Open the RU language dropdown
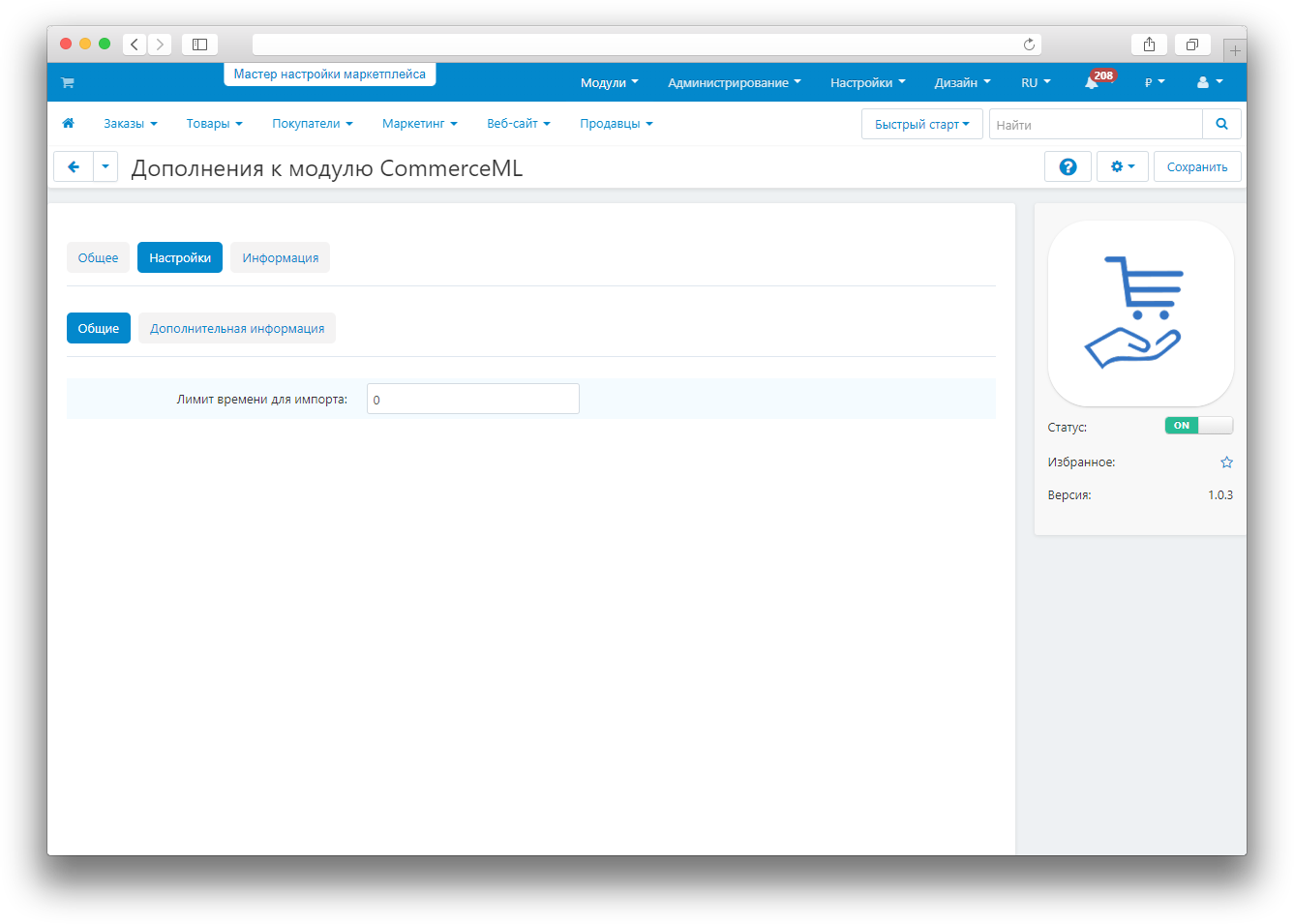This screenshot has width=1294, height=924. coord(1035,83)
